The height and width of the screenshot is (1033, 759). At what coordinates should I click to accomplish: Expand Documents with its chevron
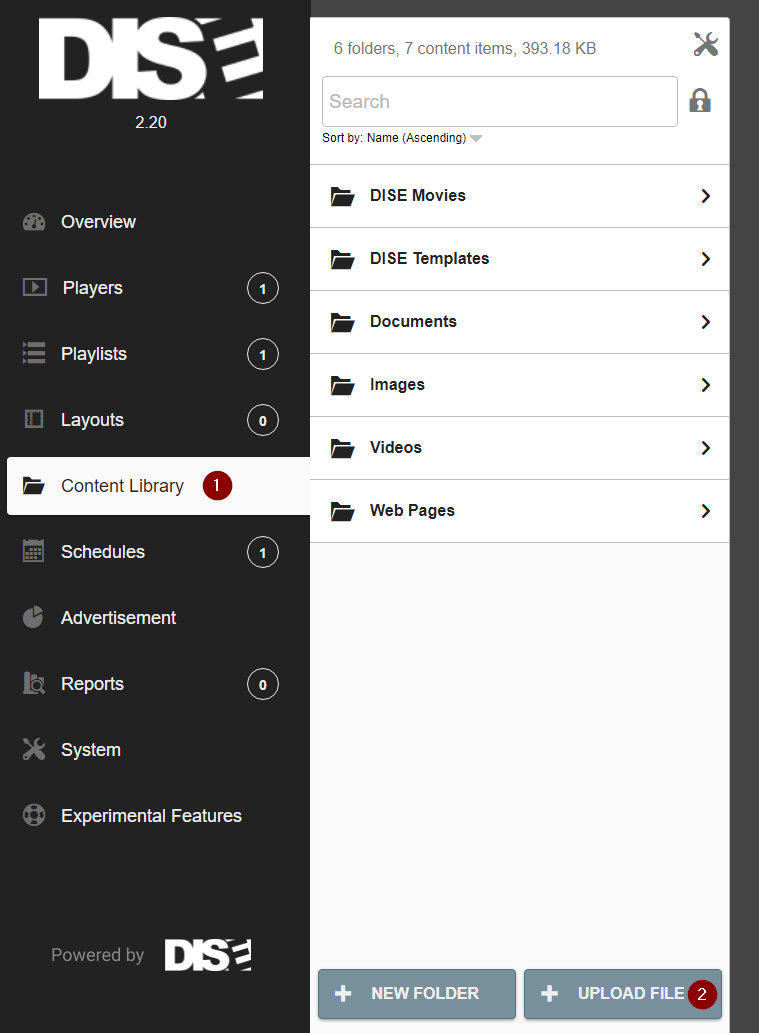click(706, 322)
